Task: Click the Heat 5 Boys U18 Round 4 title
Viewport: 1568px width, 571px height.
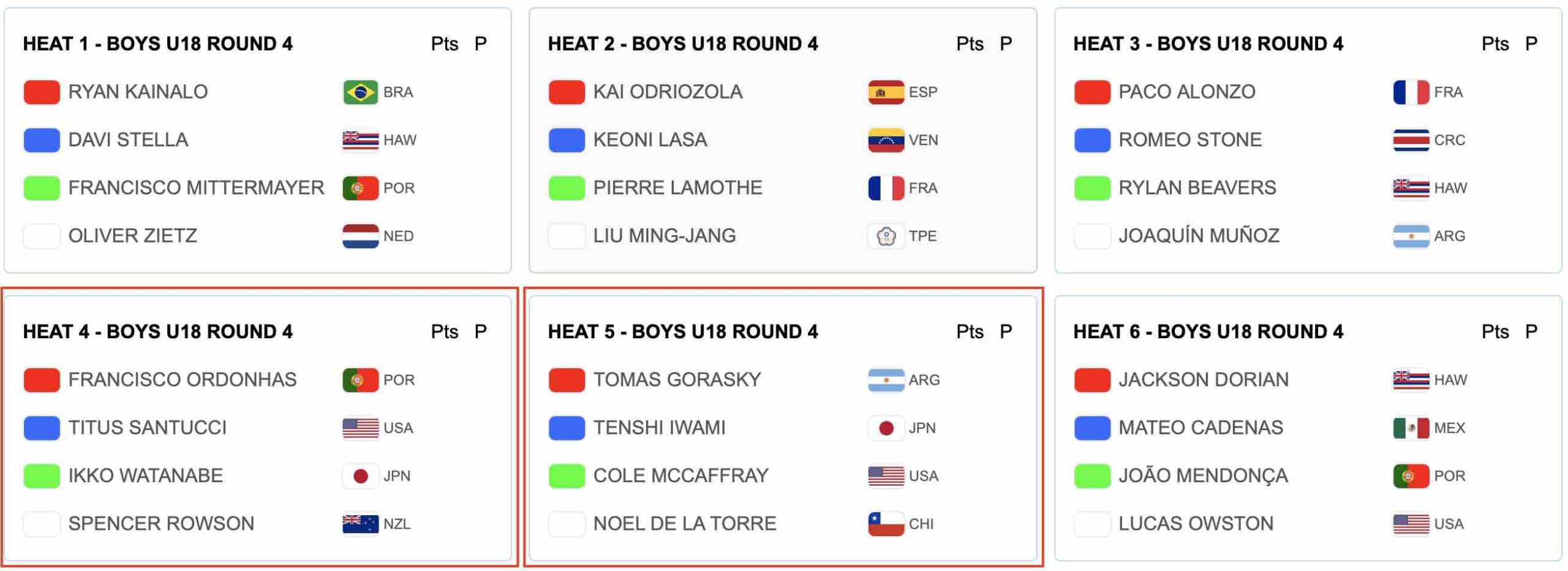Action: [x=682, y=332]
